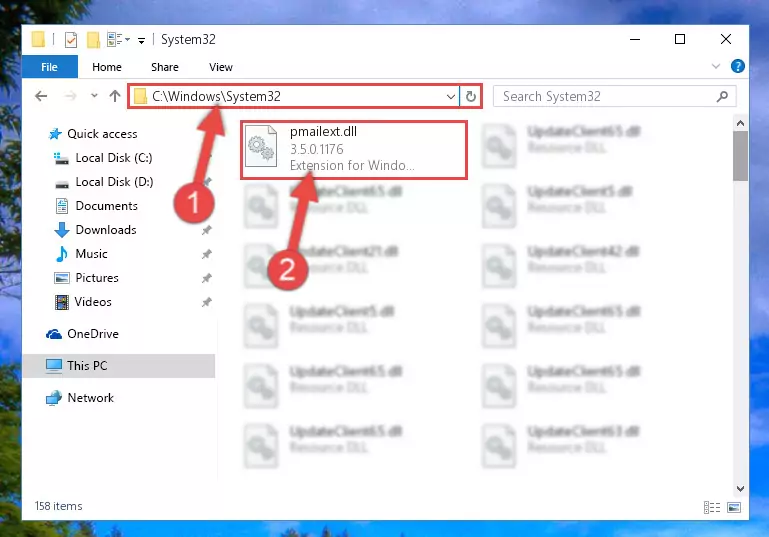Select Quick access in navigation pane
This screenshot has height=537, width=769.
[93, 134]
